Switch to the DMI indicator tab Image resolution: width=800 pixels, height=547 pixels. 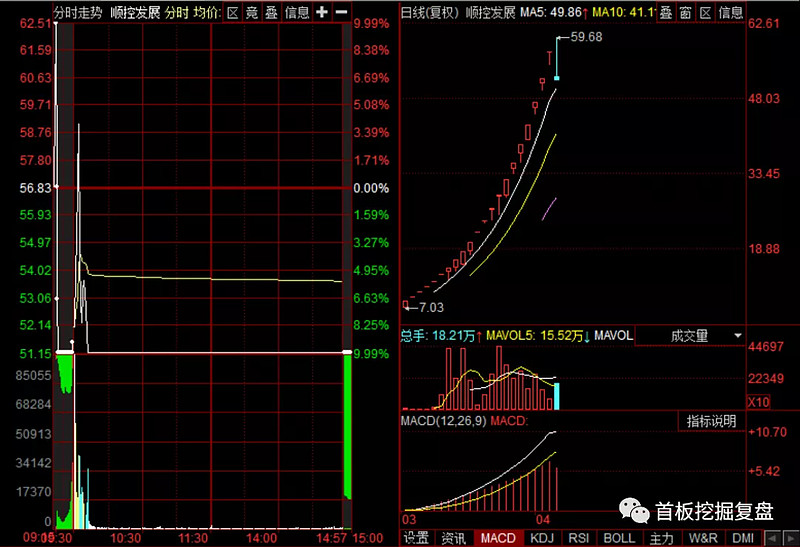pos(743,538)
